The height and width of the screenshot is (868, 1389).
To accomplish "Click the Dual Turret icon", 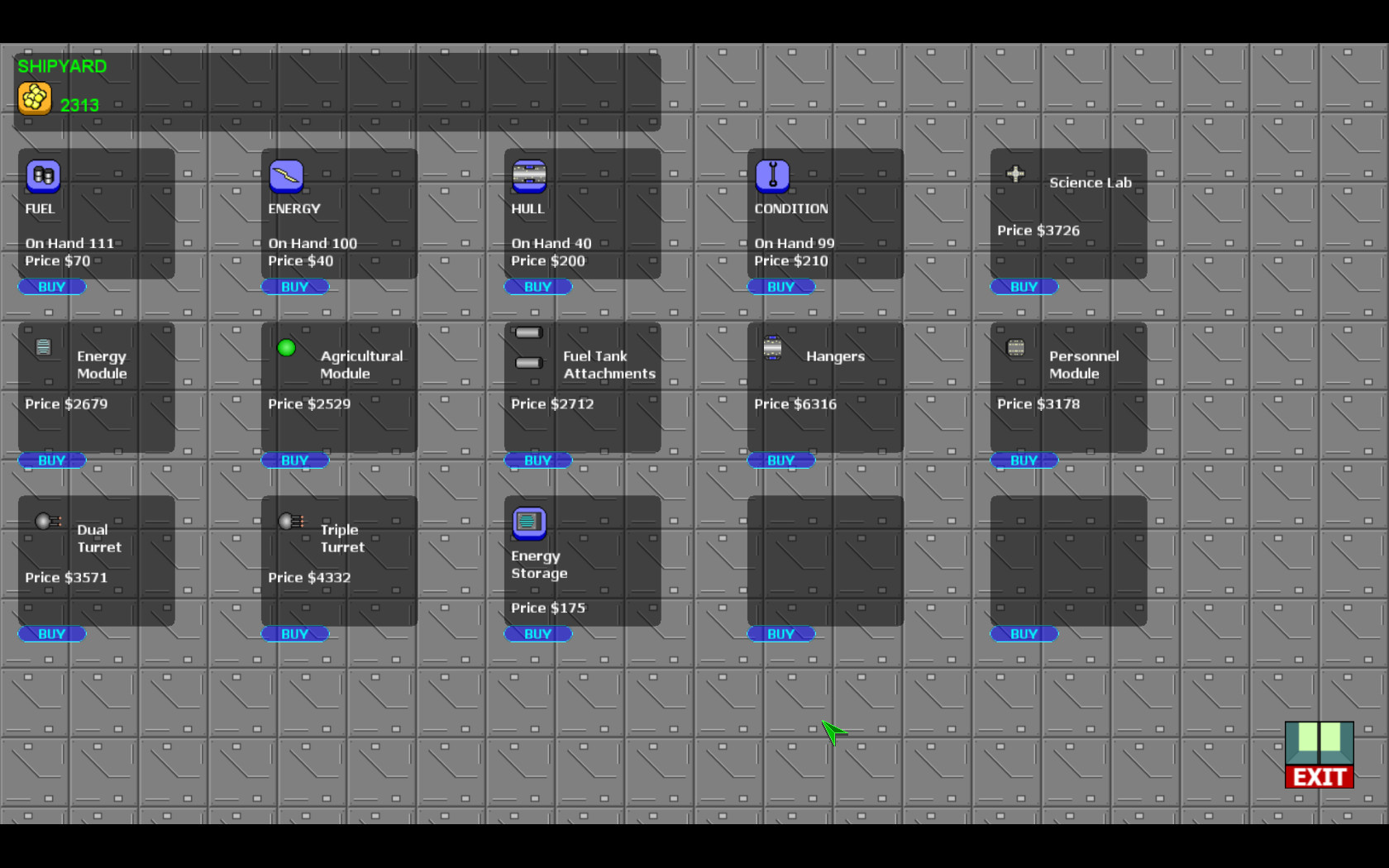I will (49, 521).
